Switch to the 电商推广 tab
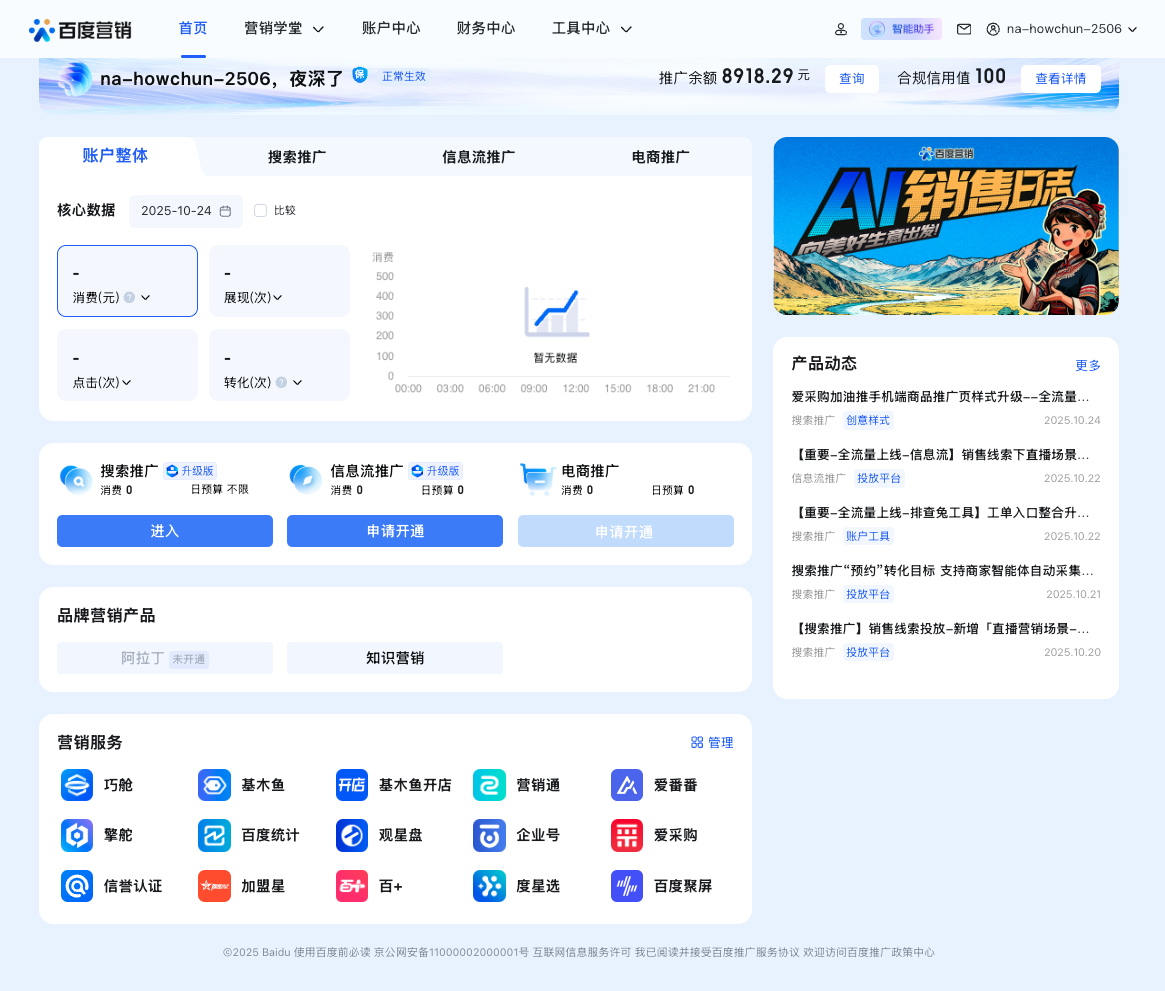This screenshot has width=1165, height=991. [x=659, y=156]
